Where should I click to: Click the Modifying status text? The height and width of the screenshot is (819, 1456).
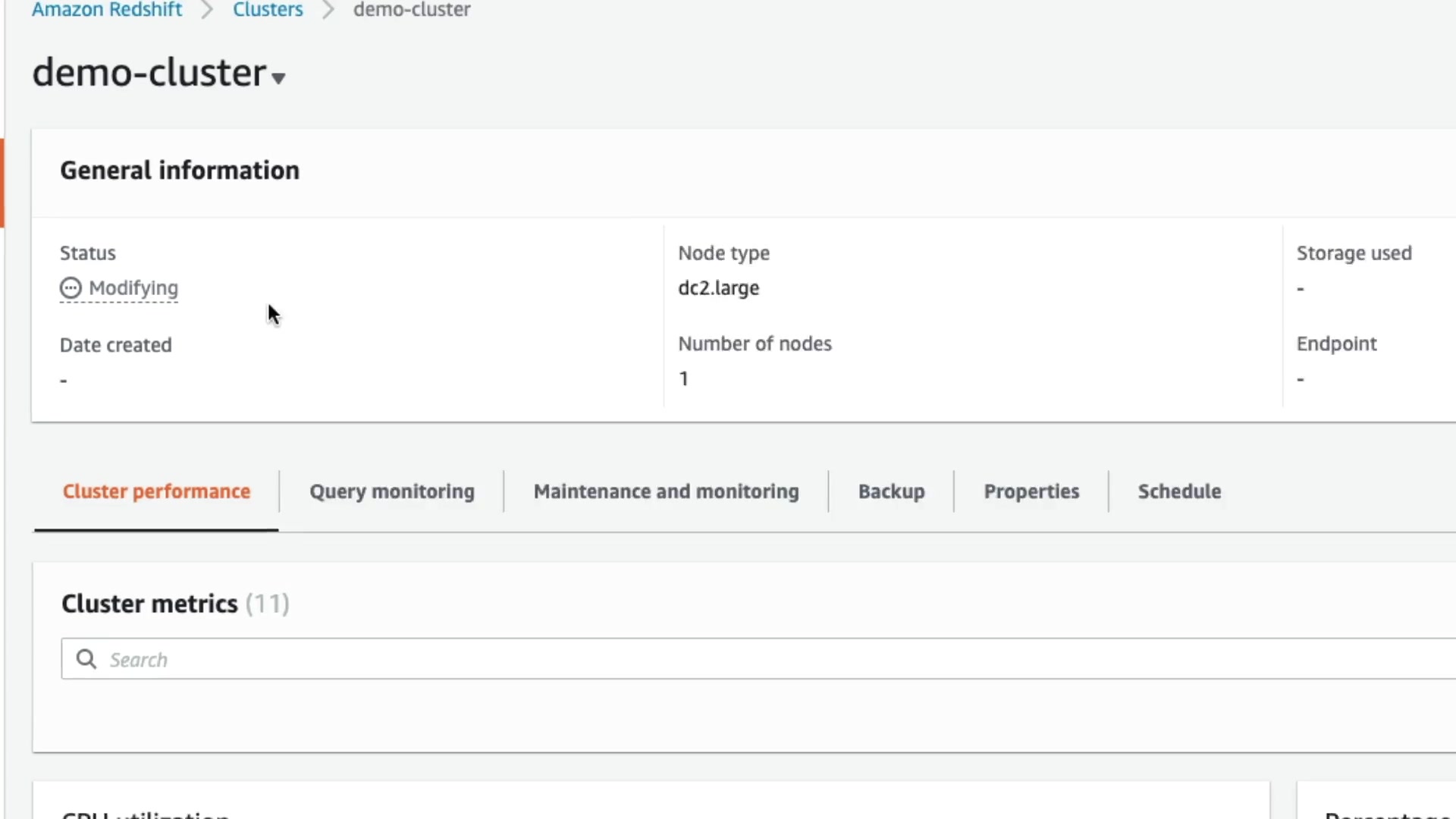point(133,288)
